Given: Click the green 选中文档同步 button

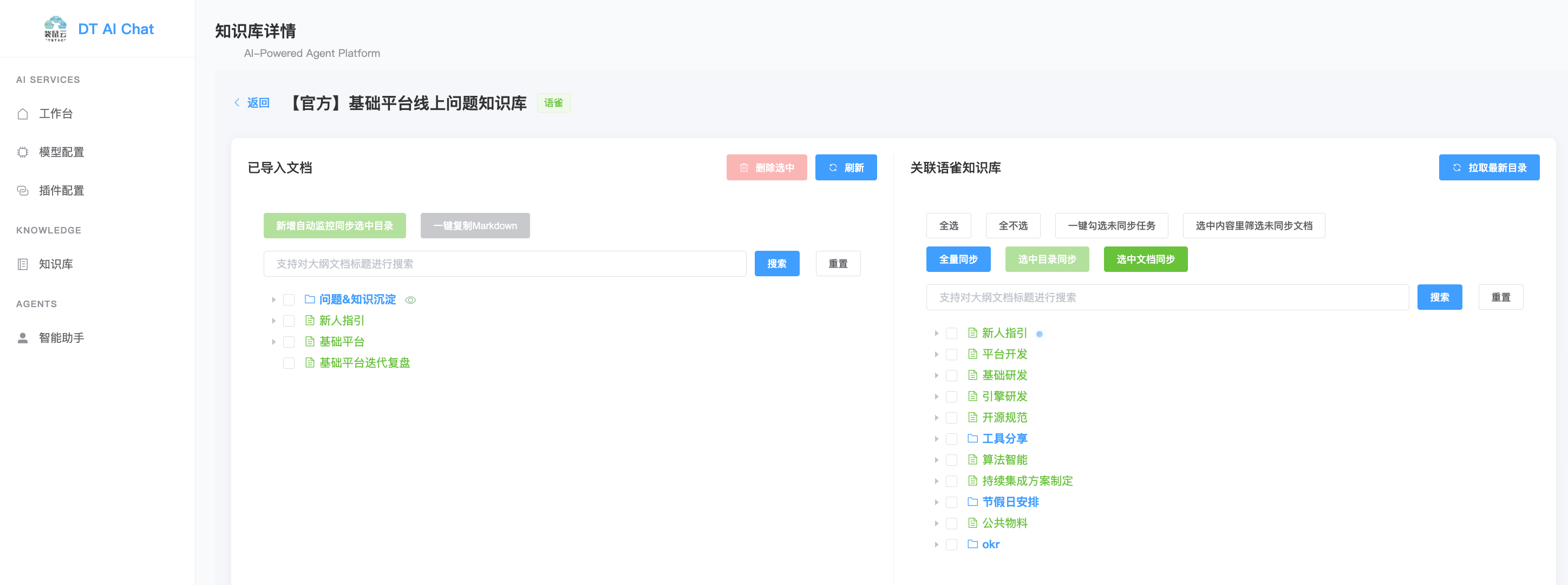Looking at the screenshot, I should [x=1145, y=259].
